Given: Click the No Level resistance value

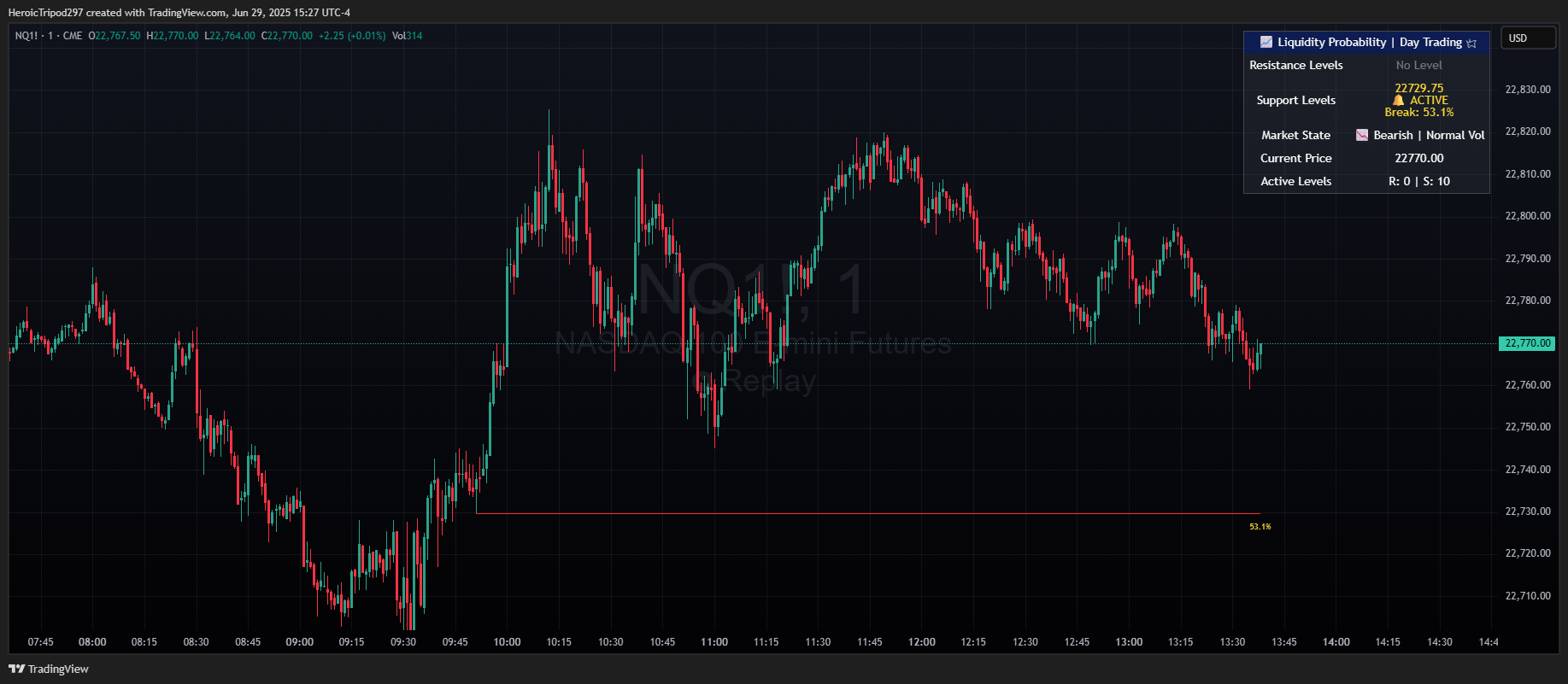Looking at the screenshot, I should click(1418, 65).
